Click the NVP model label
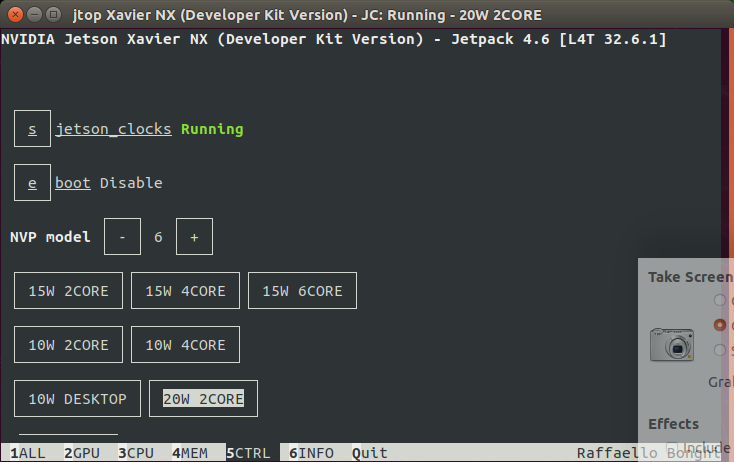Viewport: 734px width, 462px height. (50, 237)
